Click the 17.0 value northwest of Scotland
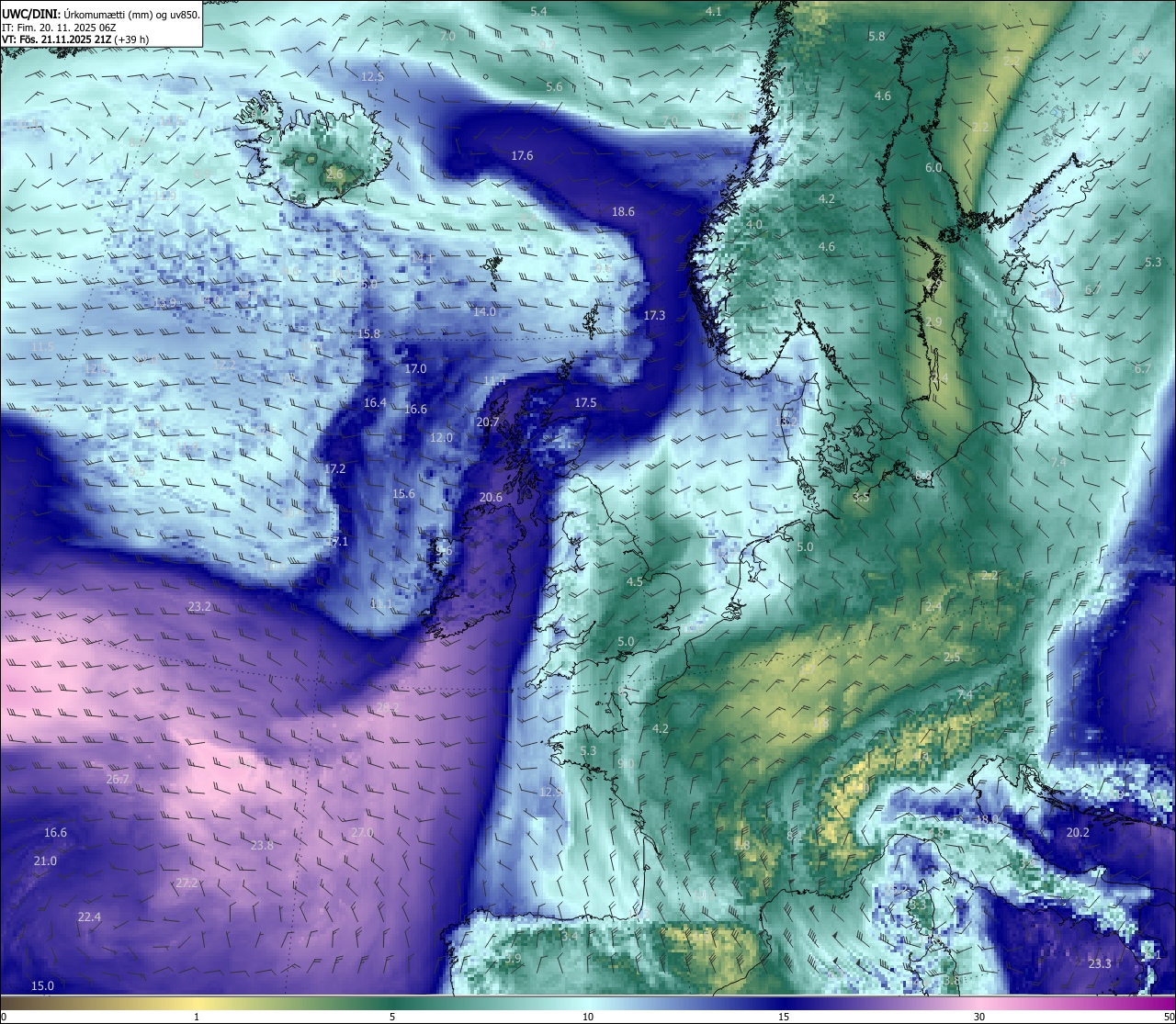The height and width of the screenshot is (1024, 1176). tap(415, 369)
